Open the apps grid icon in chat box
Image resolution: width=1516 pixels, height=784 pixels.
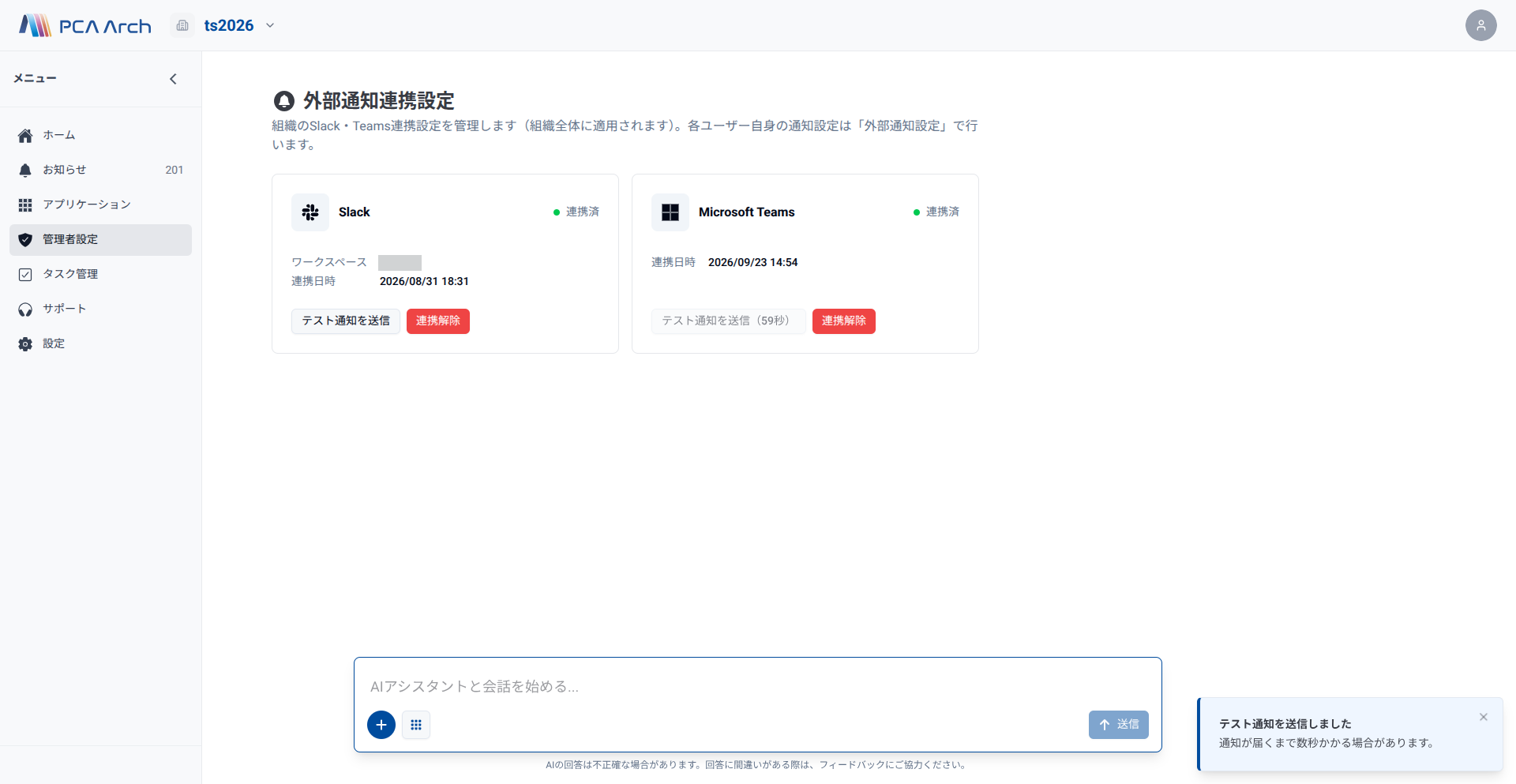(416, 725)
